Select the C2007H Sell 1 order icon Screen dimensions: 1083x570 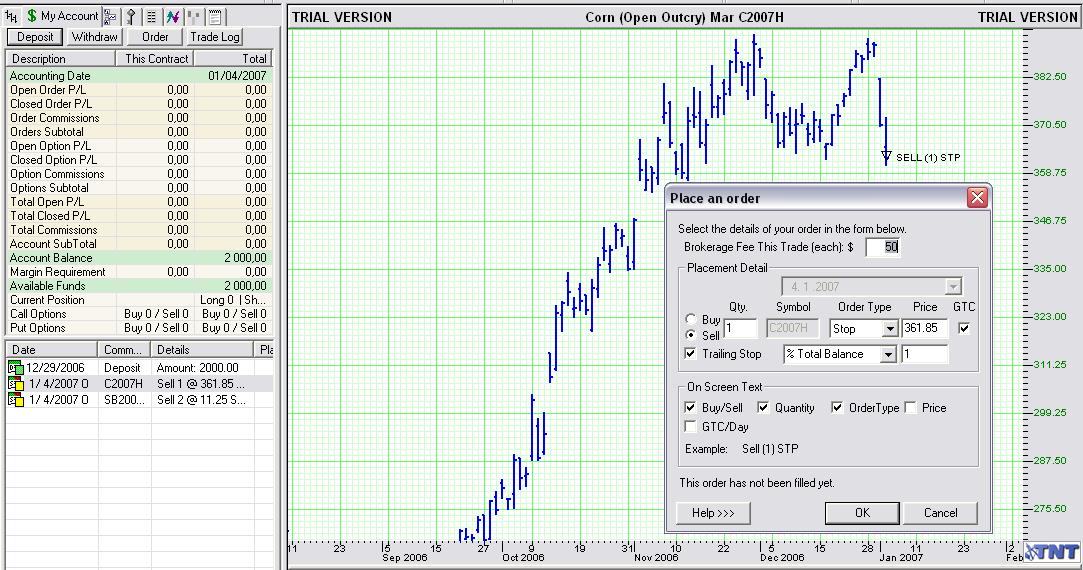16,384
